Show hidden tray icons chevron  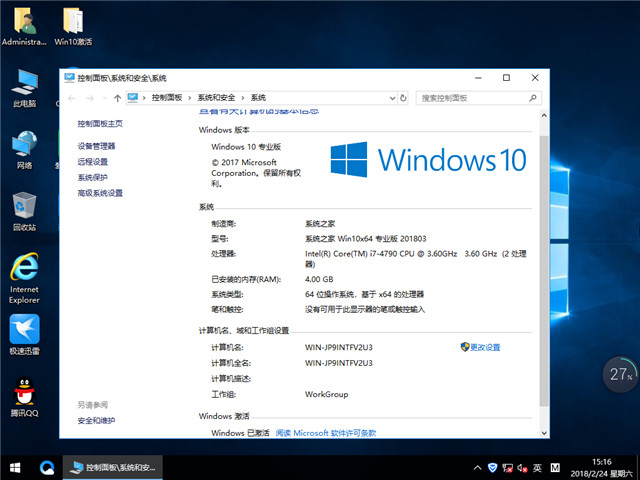tap(477, 468)
